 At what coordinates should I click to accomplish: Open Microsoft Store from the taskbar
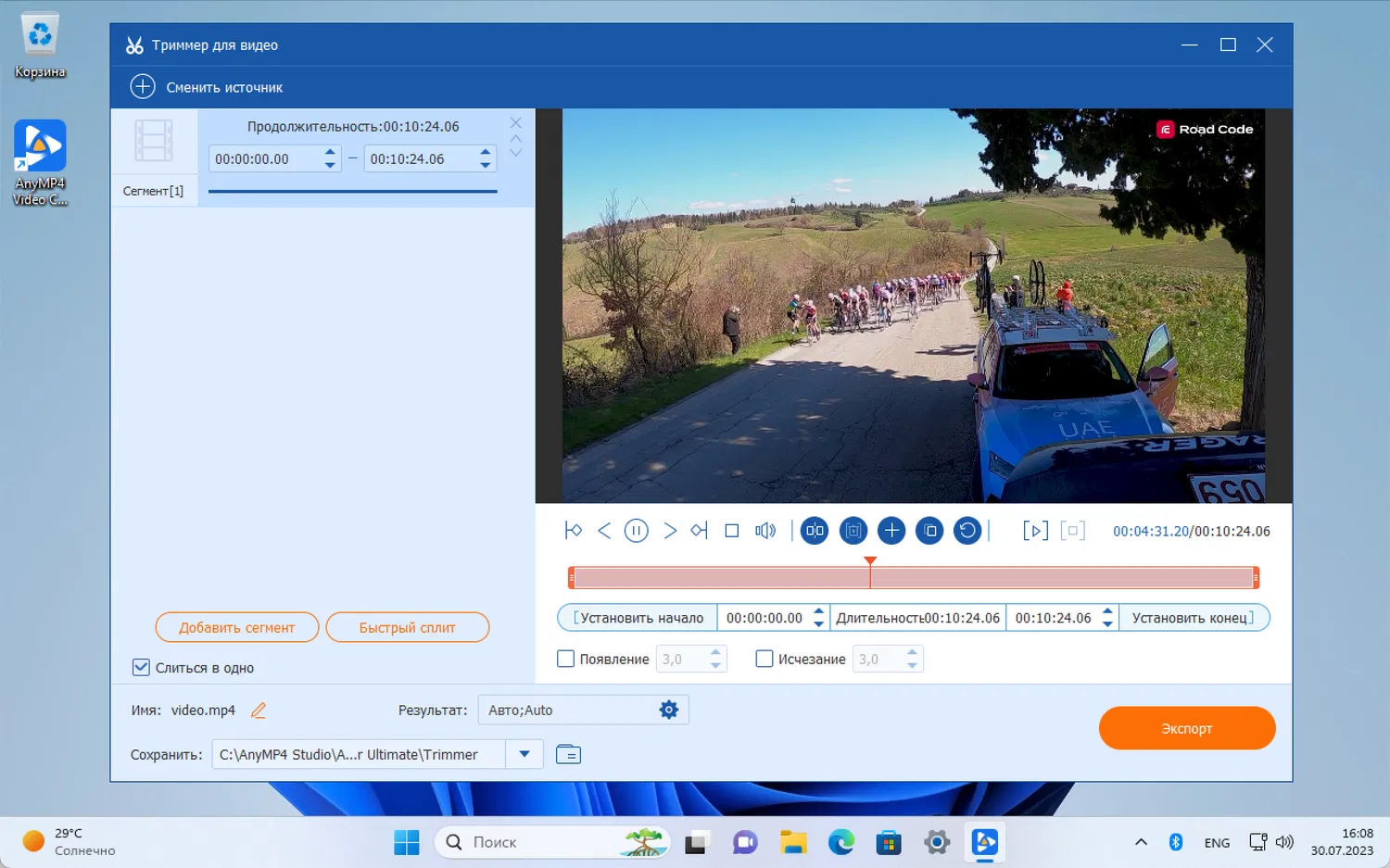point(889,842)
